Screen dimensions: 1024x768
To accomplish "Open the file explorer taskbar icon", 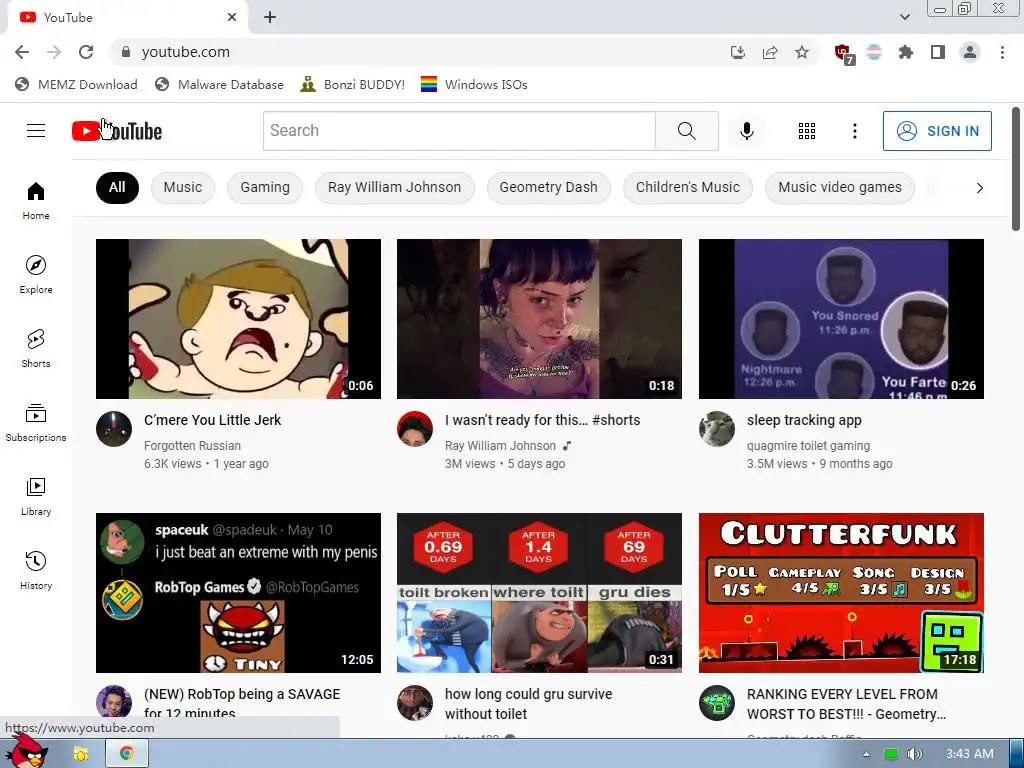I will tap(80, 754).
